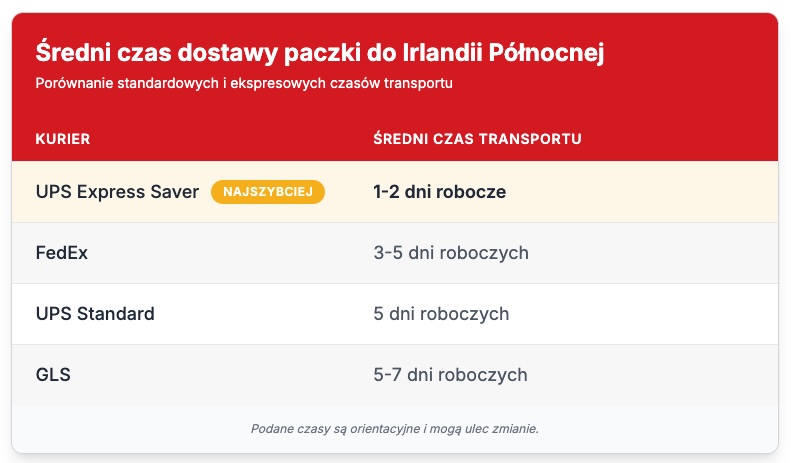Click the NAJSZYBCIEJ badge
Viewport: 791px width, 463px height.
268,191
